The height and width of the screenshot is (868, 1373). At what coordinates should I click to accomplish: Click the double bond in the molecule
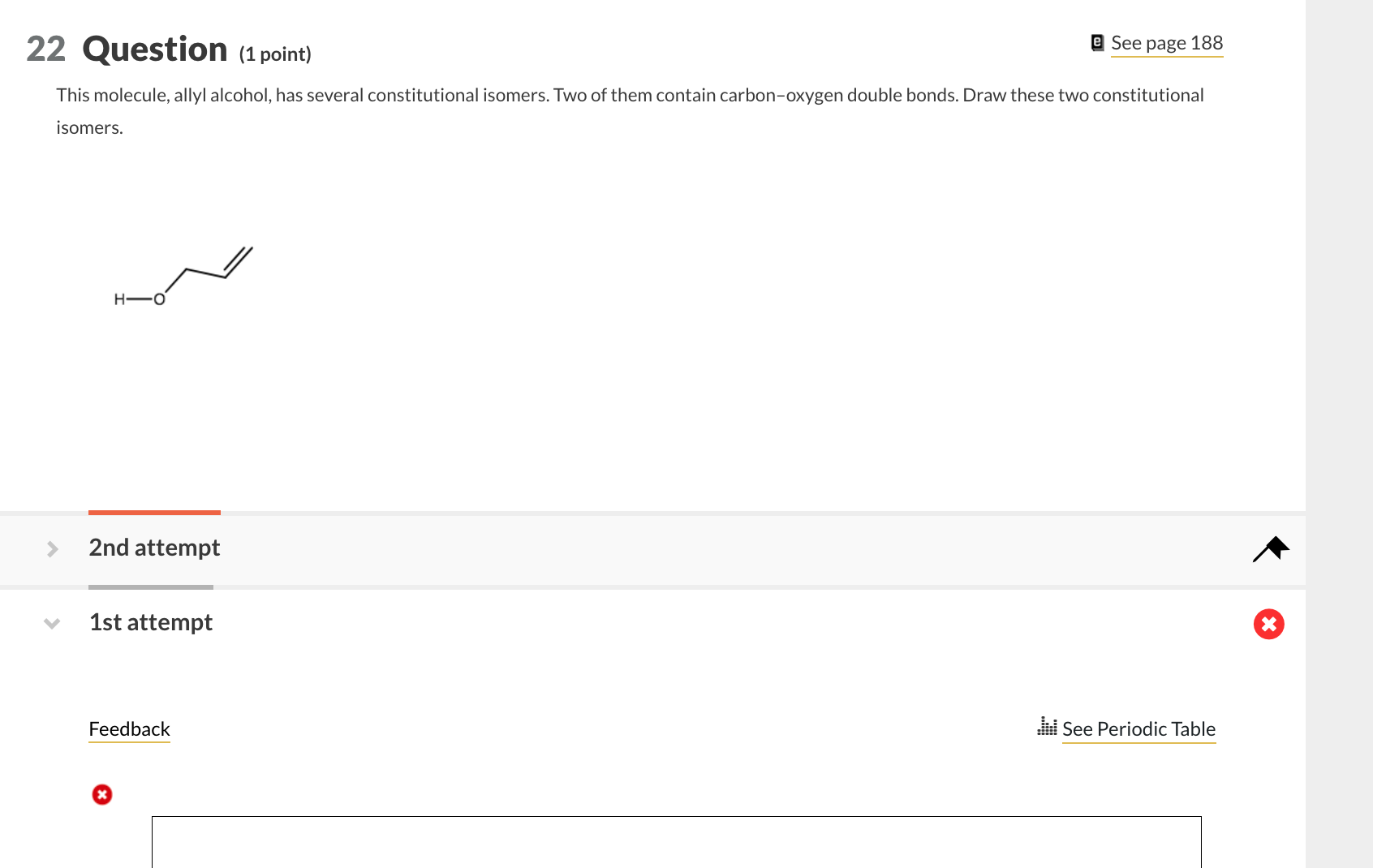tap(239, 262)
